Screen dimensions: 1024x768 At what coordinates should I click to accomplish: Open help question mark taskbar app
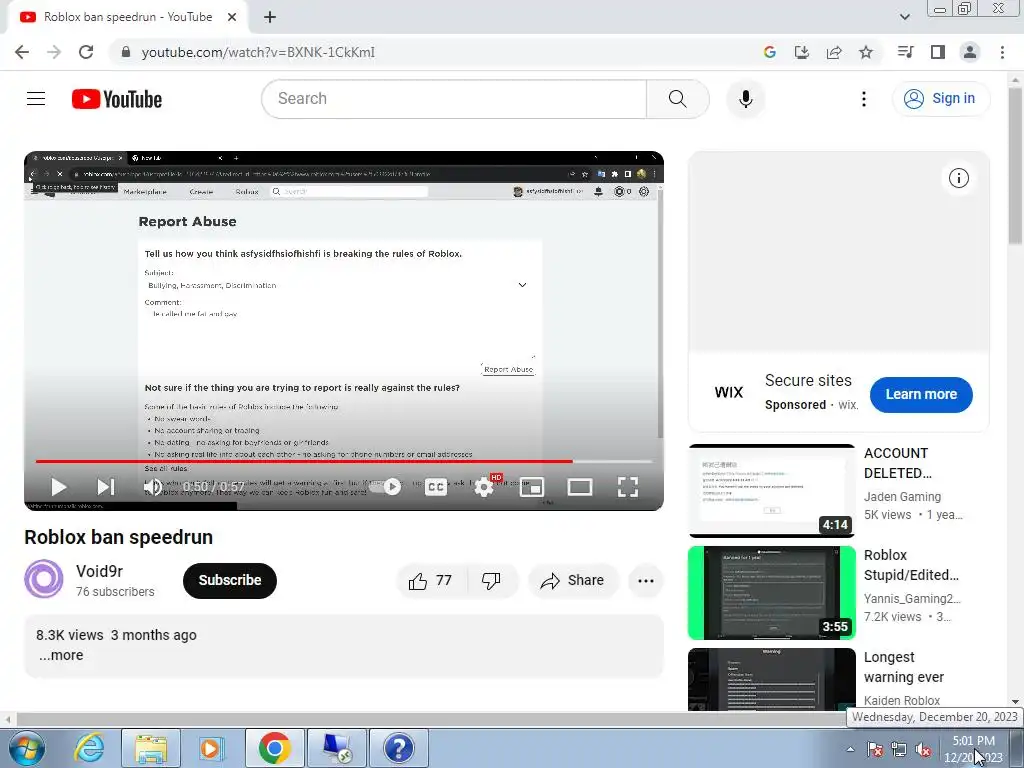[399, 748]
